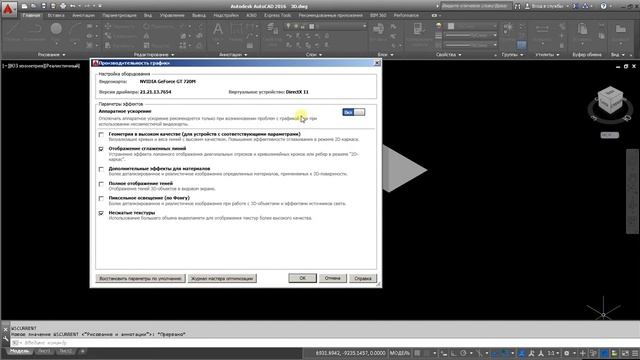
Task: Toggle the grid display icon in status bar
Action: click(x=417, y=353)
